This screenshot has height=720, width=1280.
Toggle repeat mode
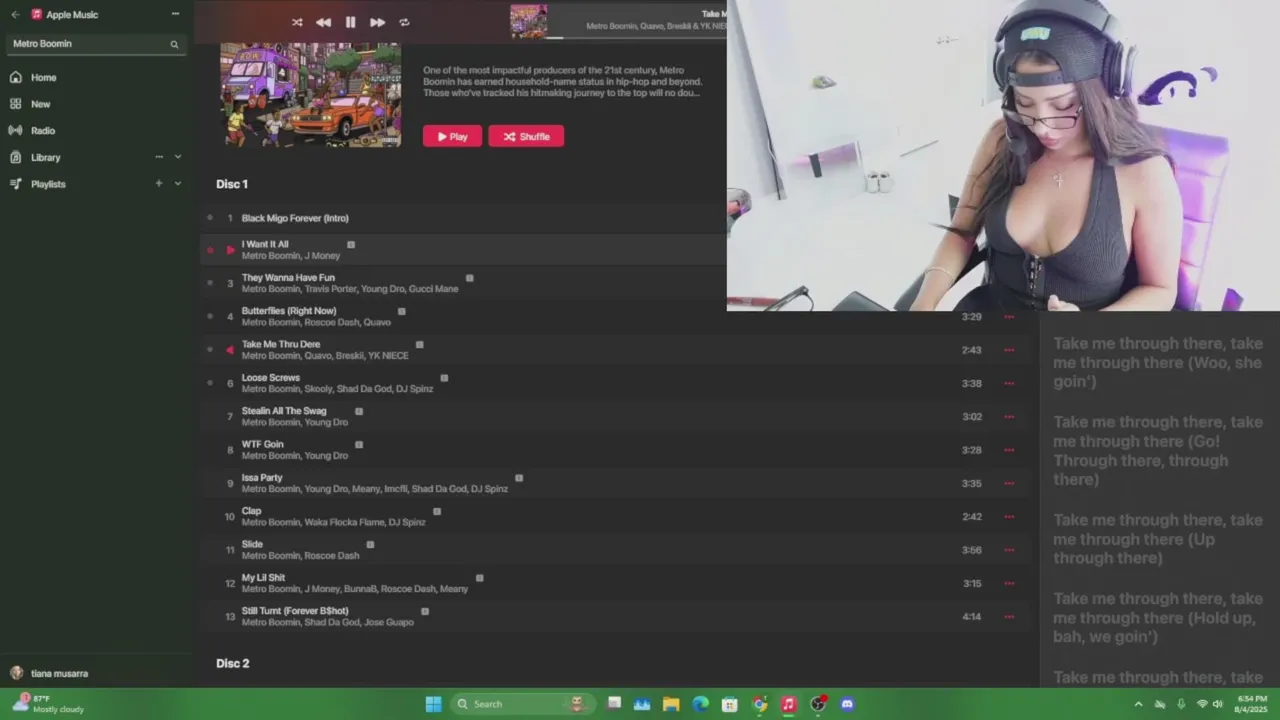404,22
